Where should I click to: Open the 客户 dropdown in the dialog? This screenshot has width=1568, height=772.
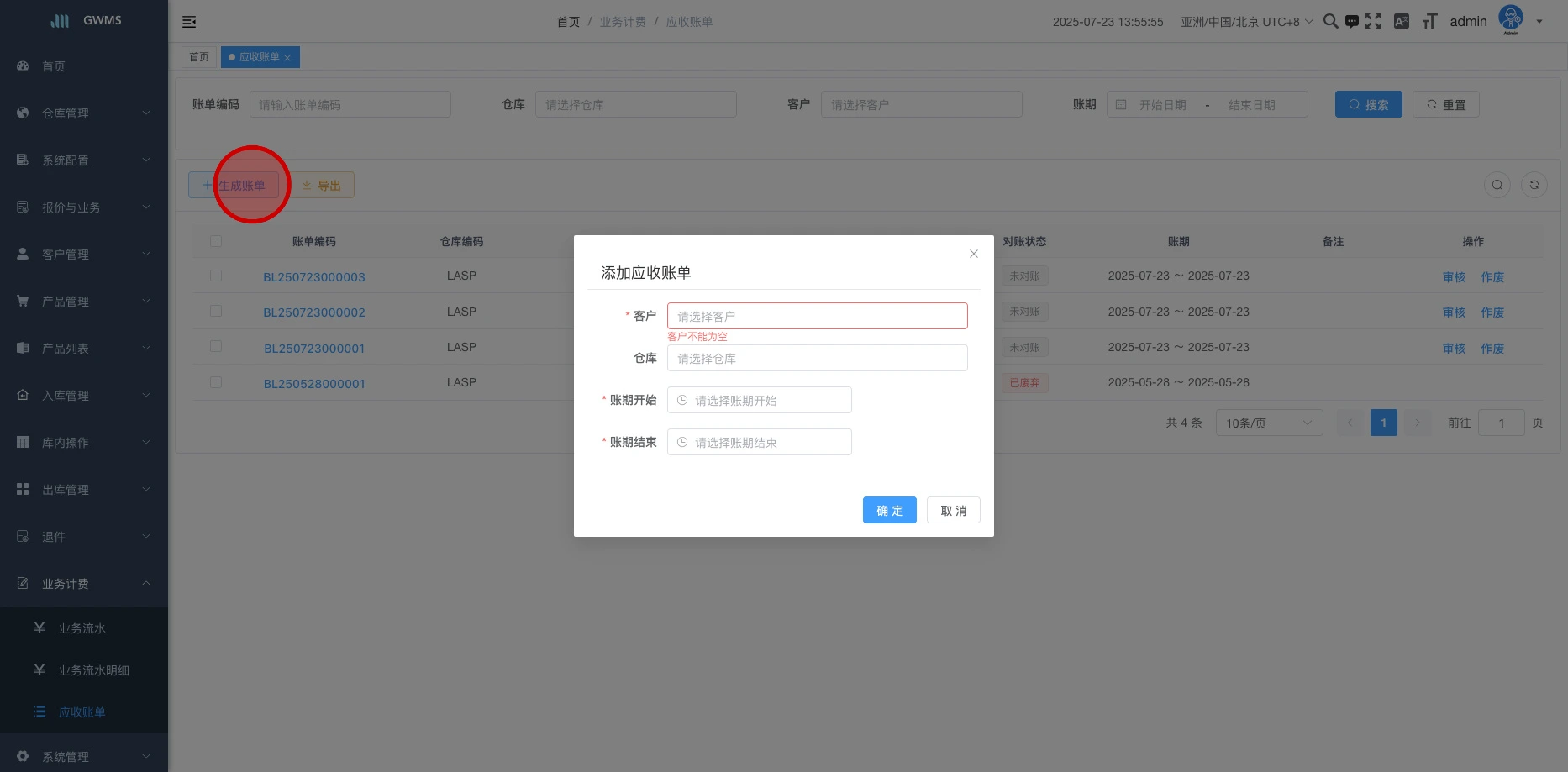817,316
